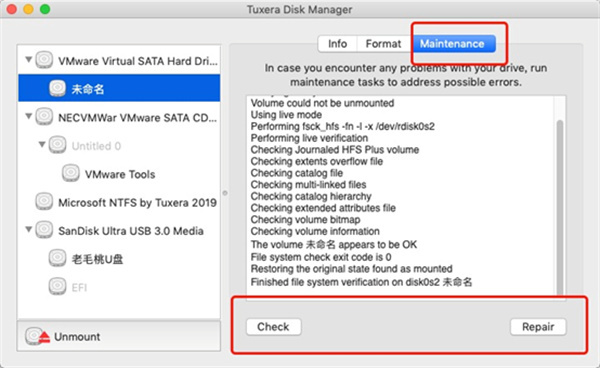Collapse the VMware Virtual SATA Hard Drive tree
Viewport: 600px width, 368px height.
(28, 59)
